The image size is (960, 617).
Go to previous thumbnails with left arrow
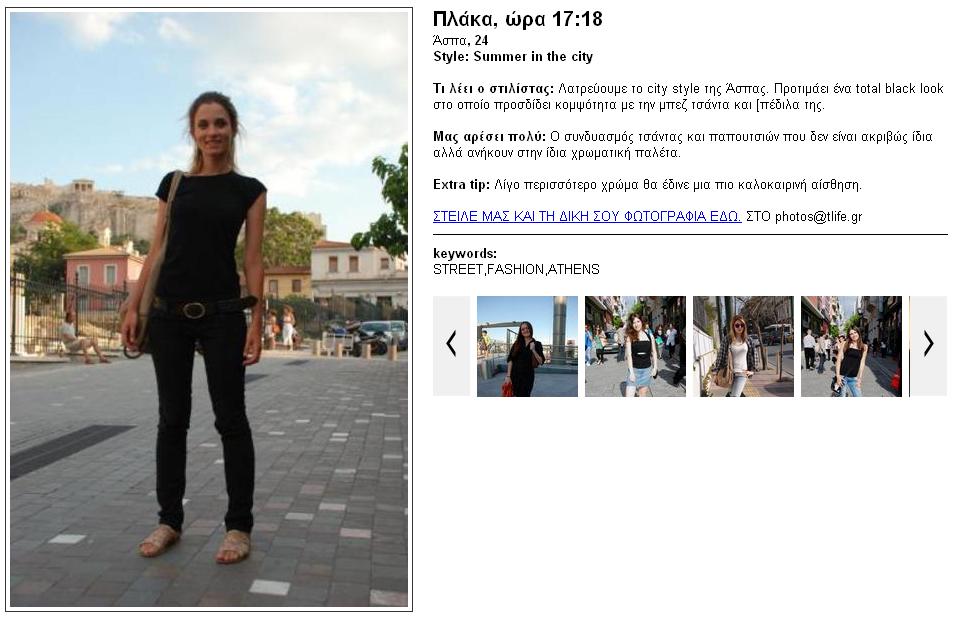pyautogui.click(x=451, y=346)
